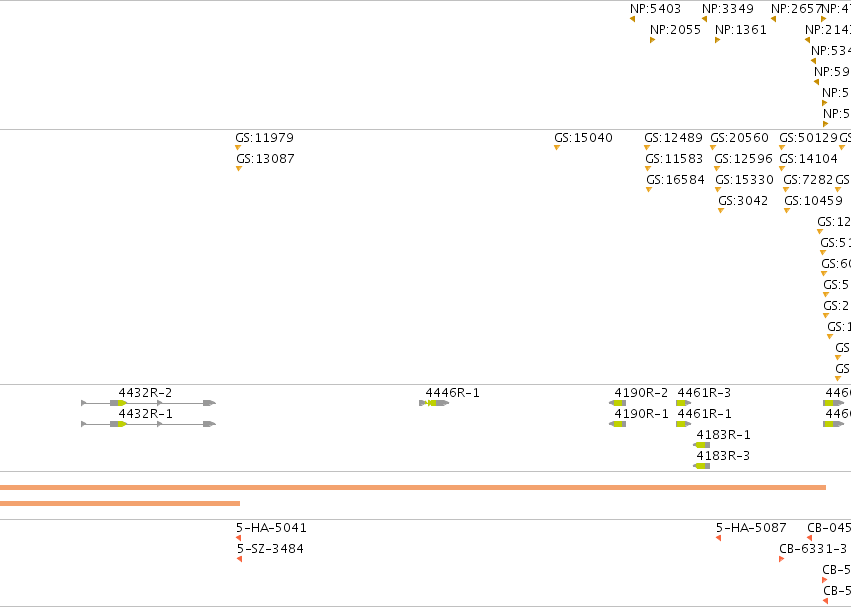Screen dimensions: 851x607
Task: Click the triangle marker below GS:15040
Action: coord(557,148)
